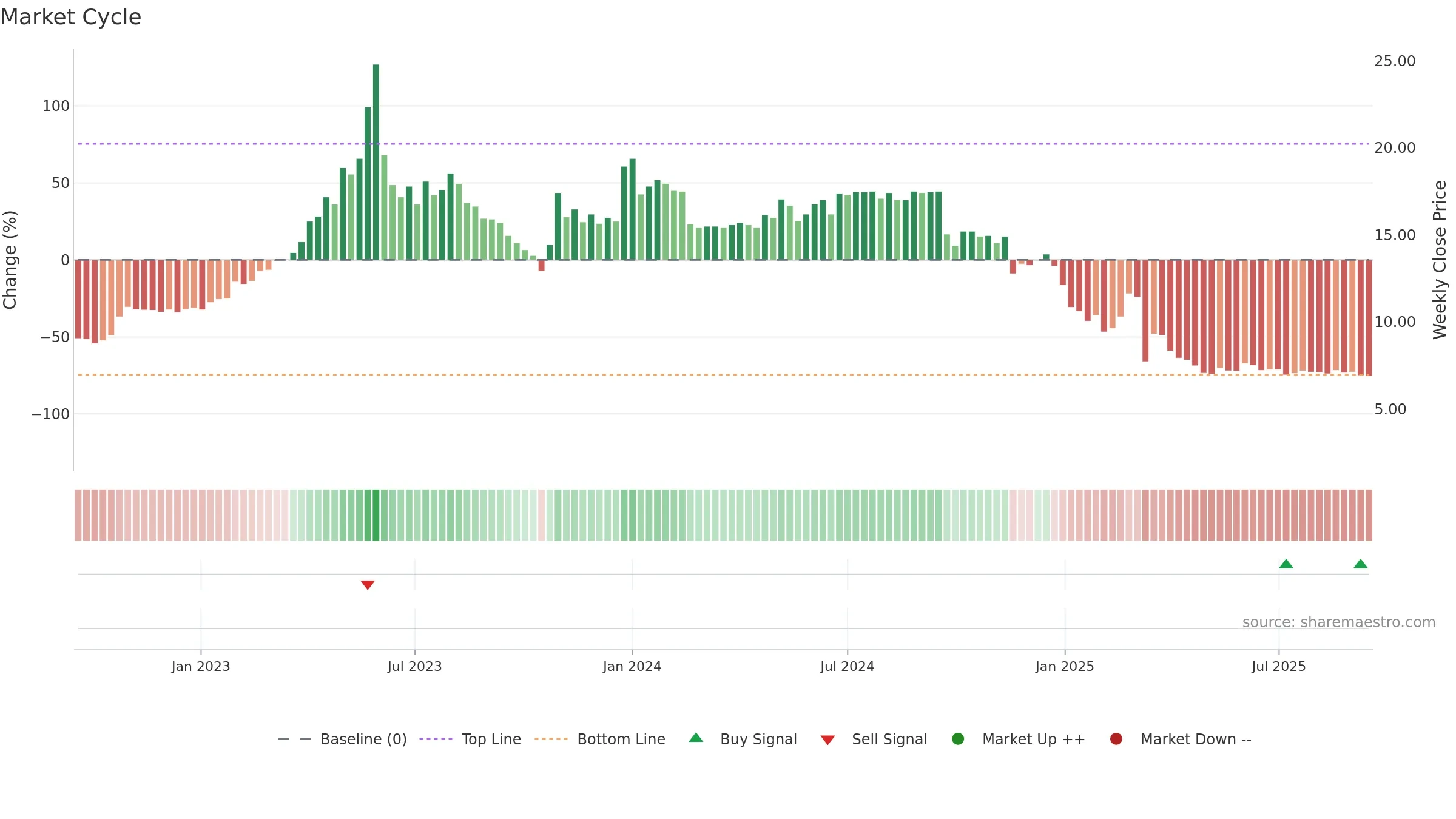Click the darkest green cell in the heatmap strip
The image size is (1456, 819).
(x=376, y=514)
